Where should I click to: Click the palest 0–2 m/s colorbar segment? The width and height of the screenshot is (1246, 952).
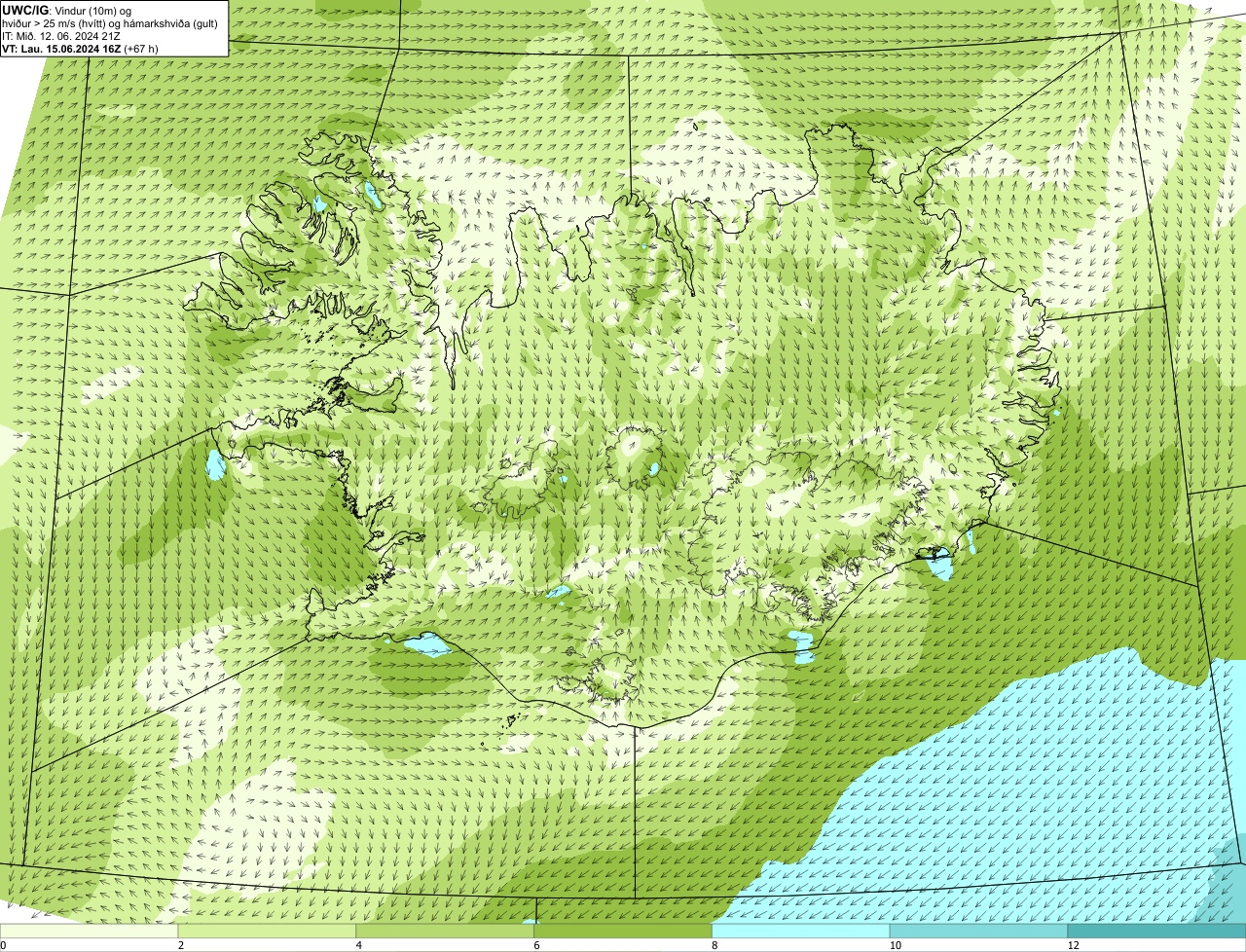[x=90, y=932]
